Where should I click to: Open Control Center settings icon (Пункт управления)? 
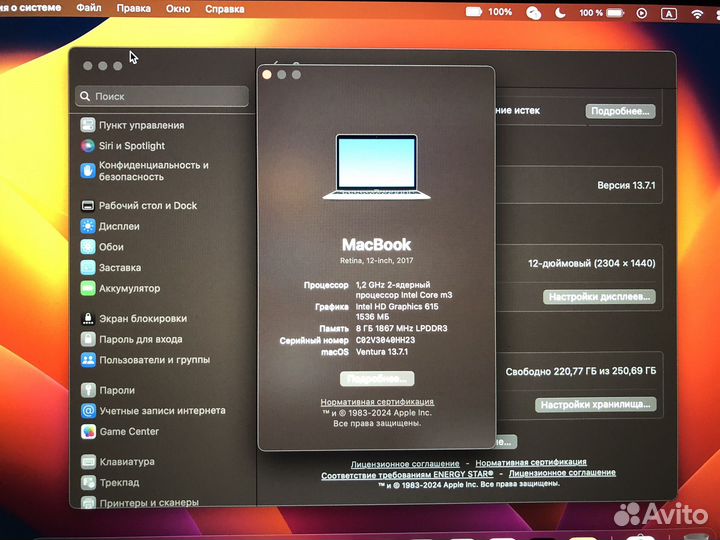click(x=88, y=125)
